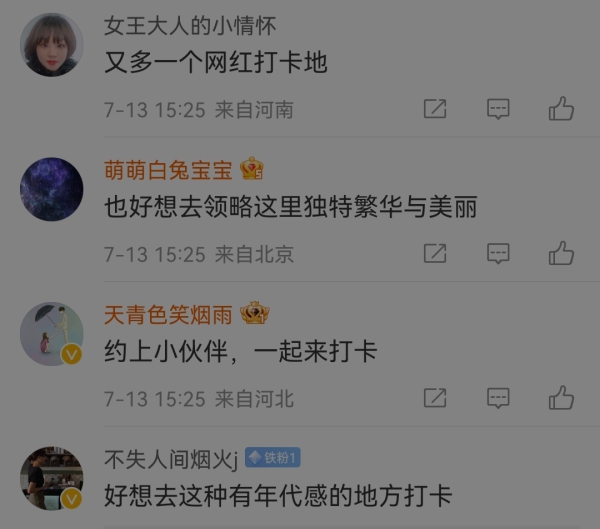Reply to 萌萌白兔宝宝's comment
The image size is (600, 529).
pos(498,253)
